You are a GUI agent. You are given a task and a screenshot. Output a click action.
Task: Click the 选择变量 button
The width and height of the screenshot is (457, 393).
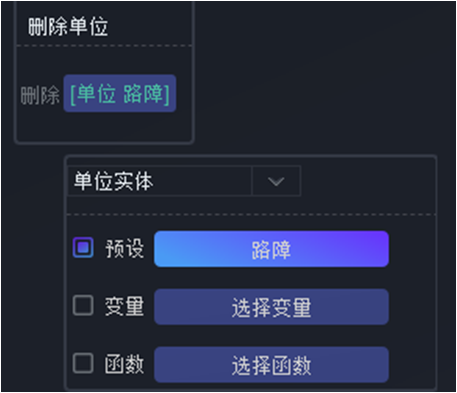click(x=271, y=307)
